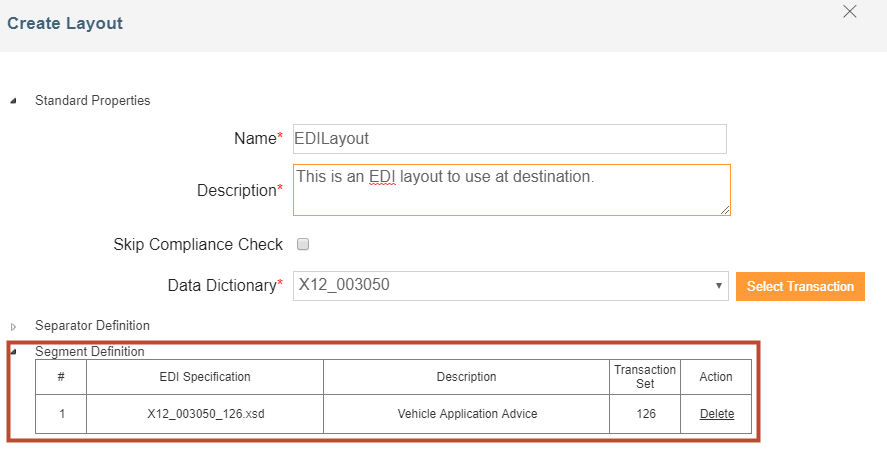Collapse the Segment Definition section
Viewport: 887px width, 450px height.
[x=13, y=352]
